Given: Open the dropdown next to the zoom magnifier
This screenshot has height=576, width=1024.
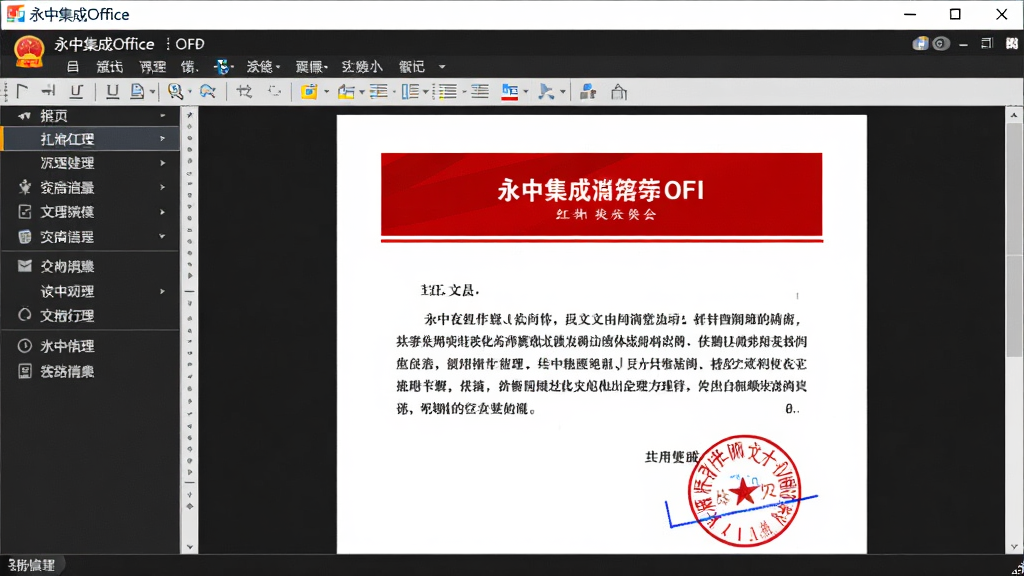Looking at the screenshot, I should click(189, 92).
